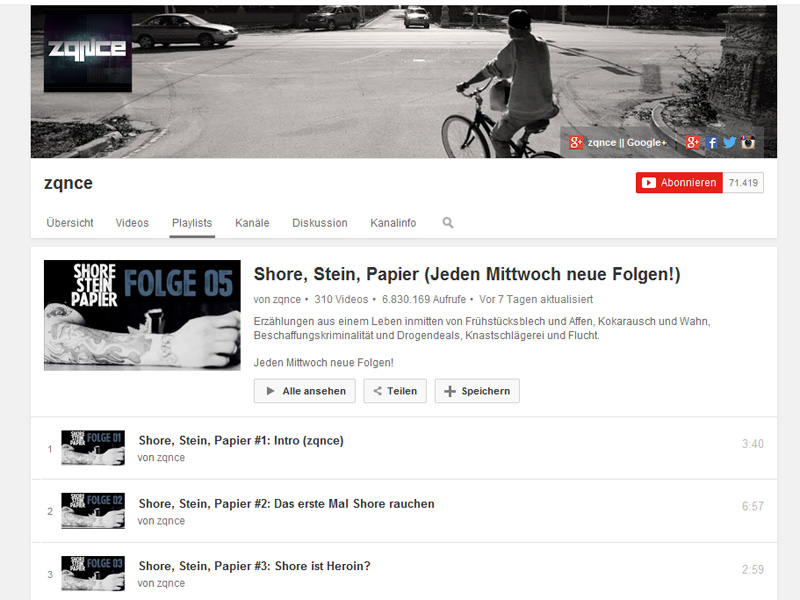This screenshot has width=800, height=600.
Task: Open the Folge 03 video thumbnail
Action: [x=93, y=573]
